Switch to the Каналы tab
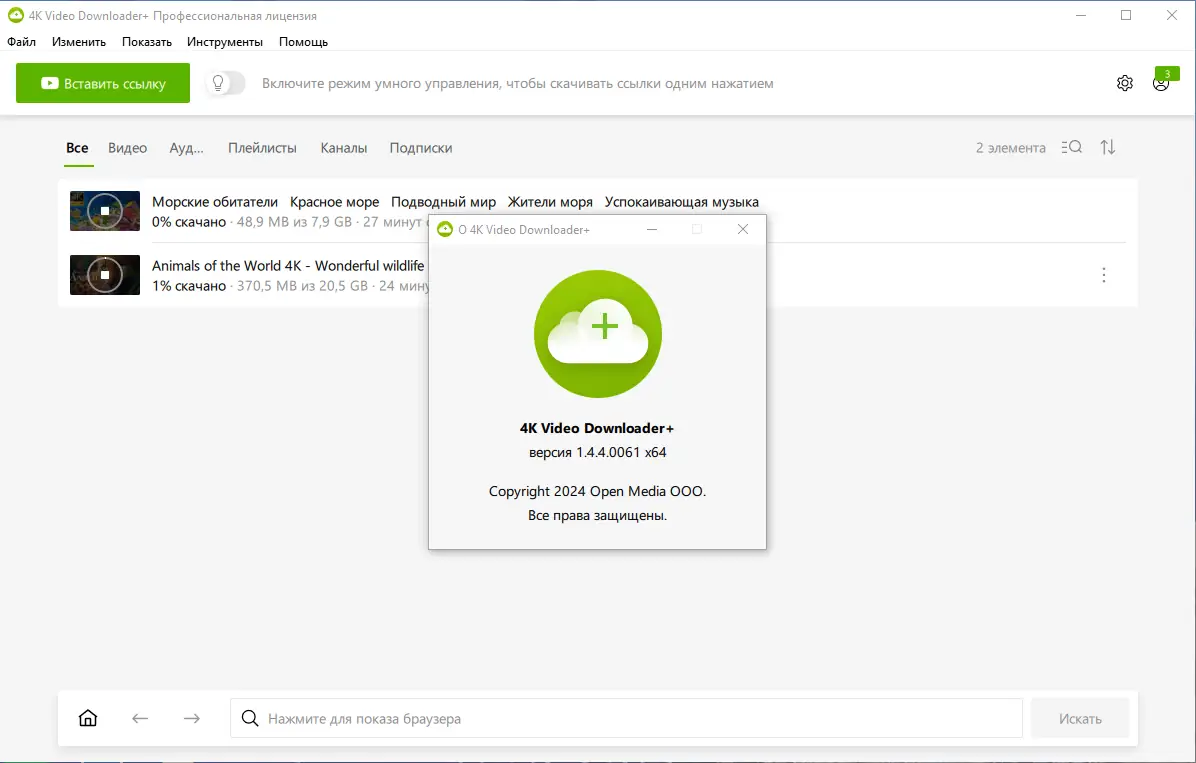1196x763 pixels. click(343, 148)
